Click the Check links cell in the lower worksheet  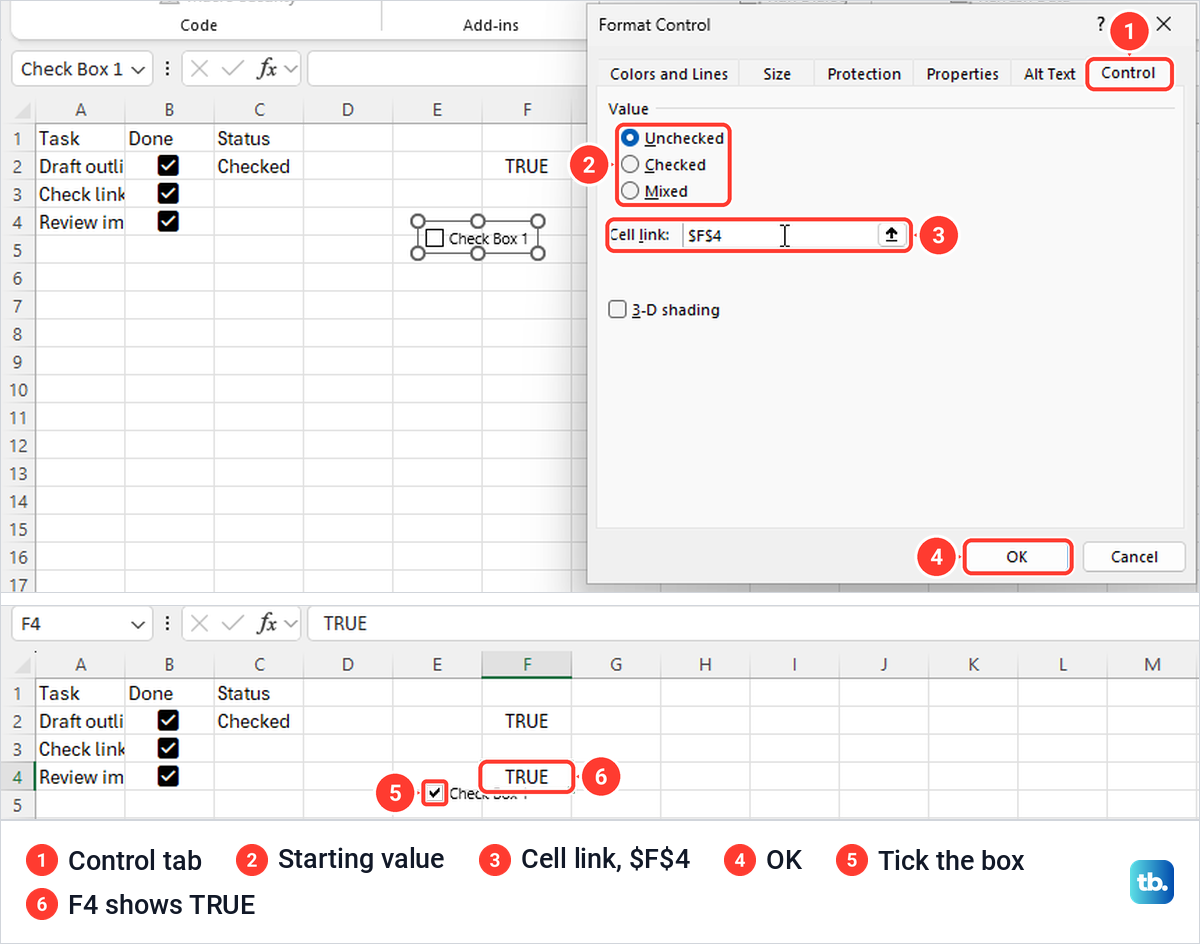pyautogui.click(x=80, y=748)
